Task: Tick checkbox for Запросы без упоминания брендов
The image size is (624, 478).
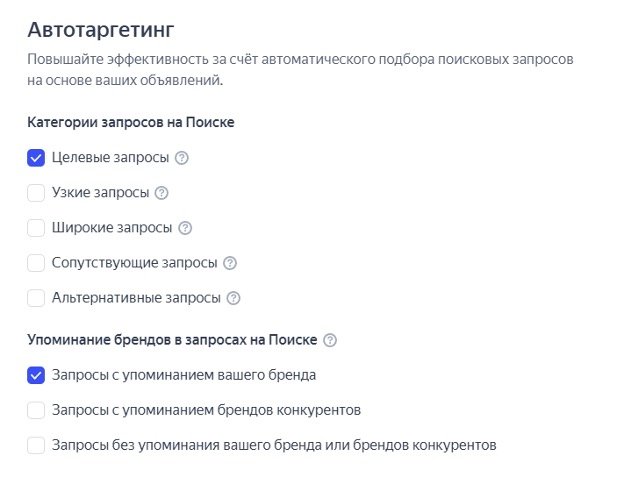Action: [x=36, y=445]
